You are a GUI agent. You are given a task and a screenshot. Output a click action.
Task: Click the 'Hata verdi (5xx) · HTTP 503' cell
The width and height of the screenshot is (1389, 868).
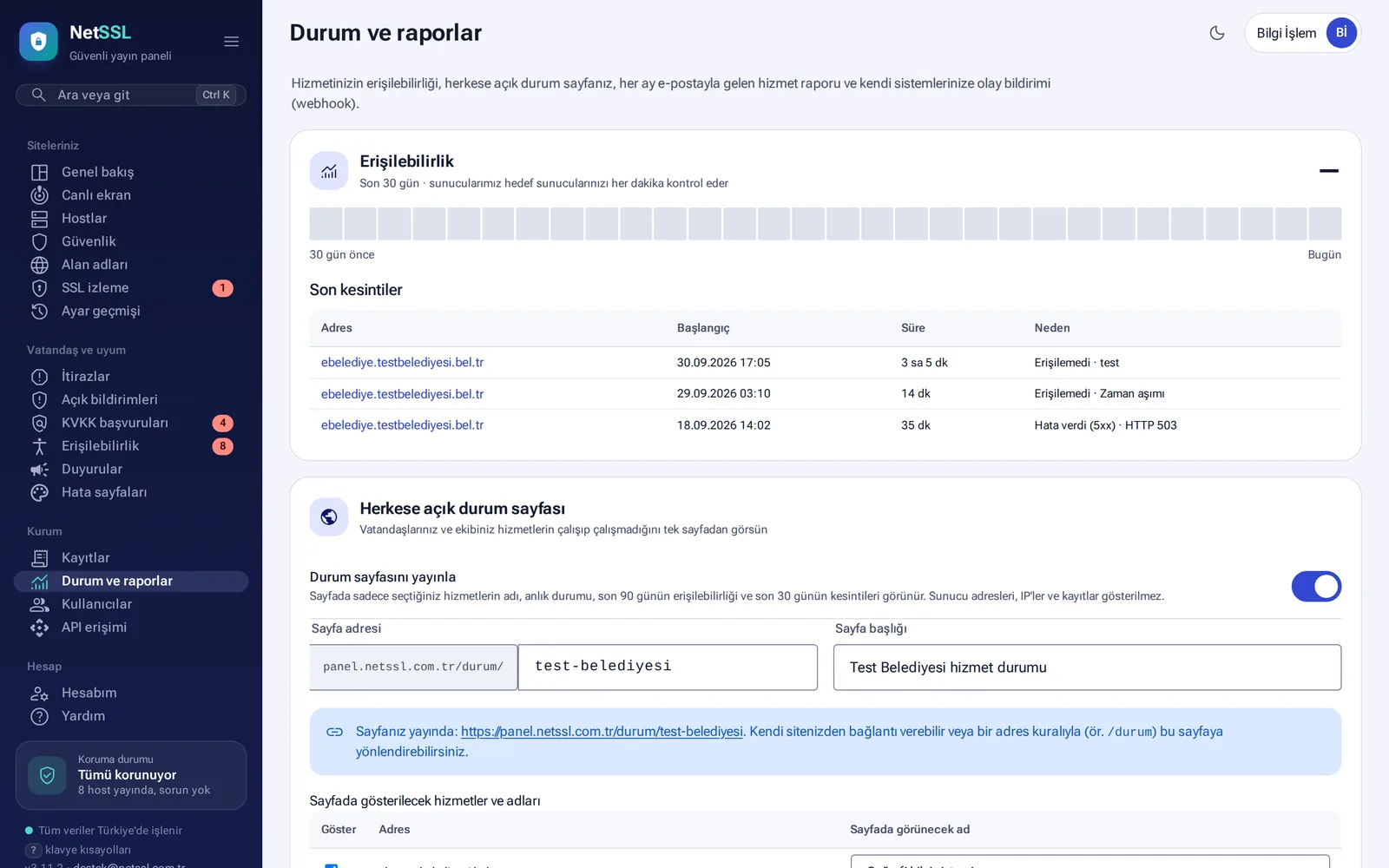(1105, 425)
